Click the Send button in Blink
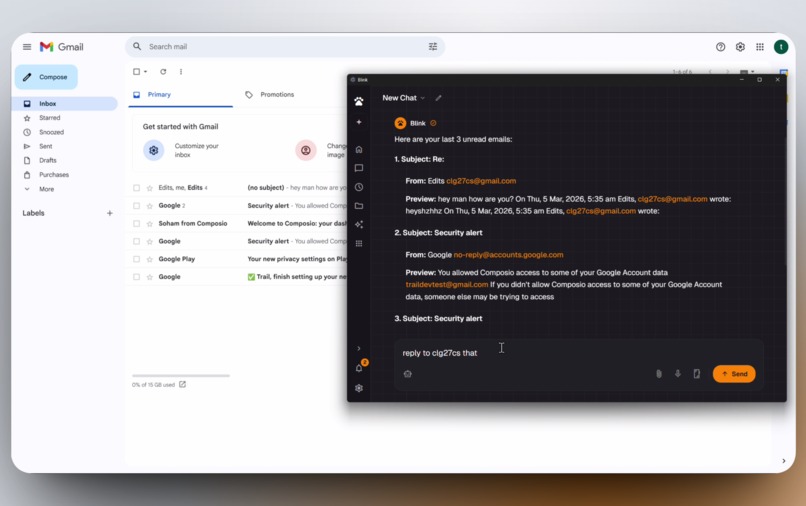The height and width of the screenshot is (506, 806). pyautogui.click(x=734, y=374)
